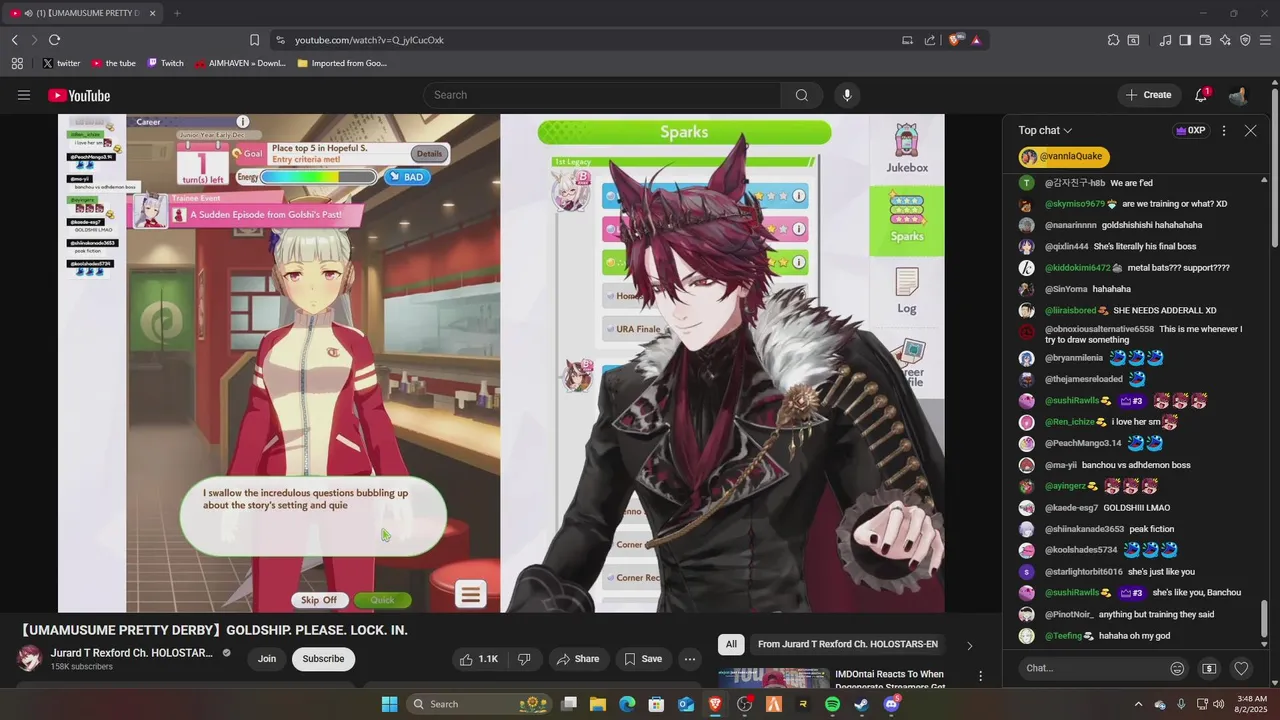Open AIMHAVEN bookmark
1280x720 pixels.
coord(240,63)
